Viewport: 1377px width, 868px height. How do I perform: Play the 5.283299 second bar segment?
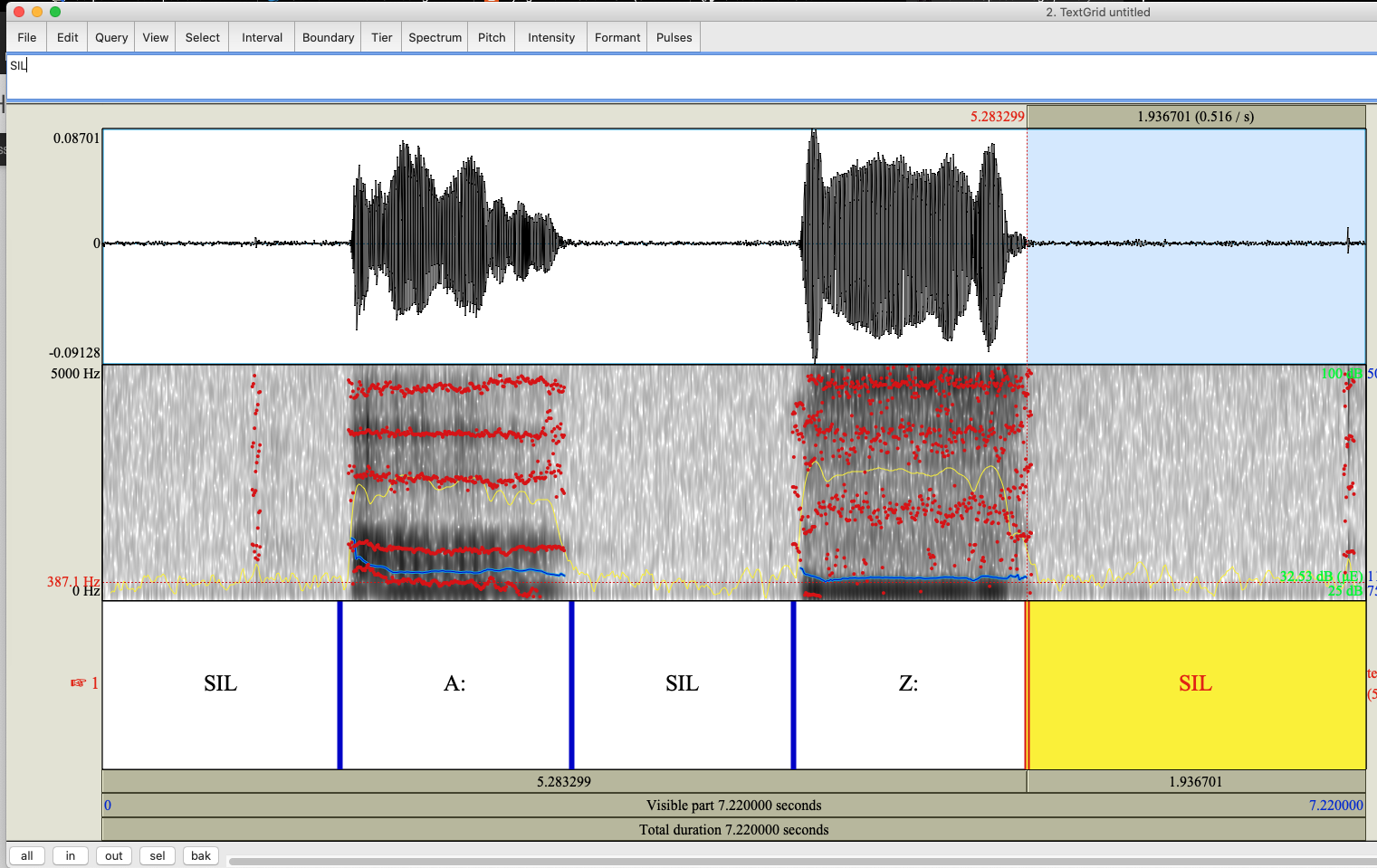[x=564, y=781]
